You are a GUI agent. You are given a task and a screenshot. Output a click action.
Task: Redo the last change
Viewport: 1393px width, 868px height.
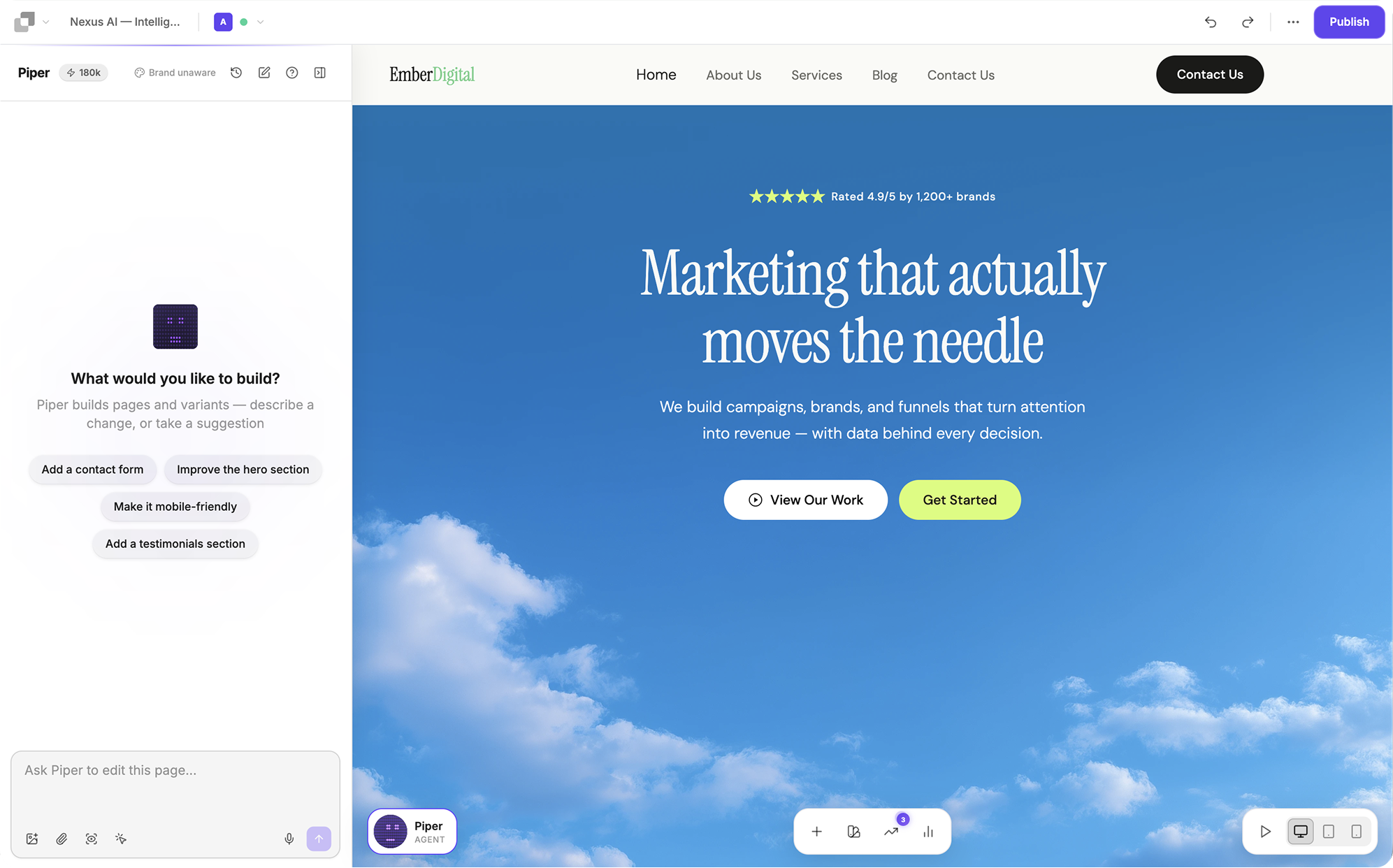coord(1248,22)
